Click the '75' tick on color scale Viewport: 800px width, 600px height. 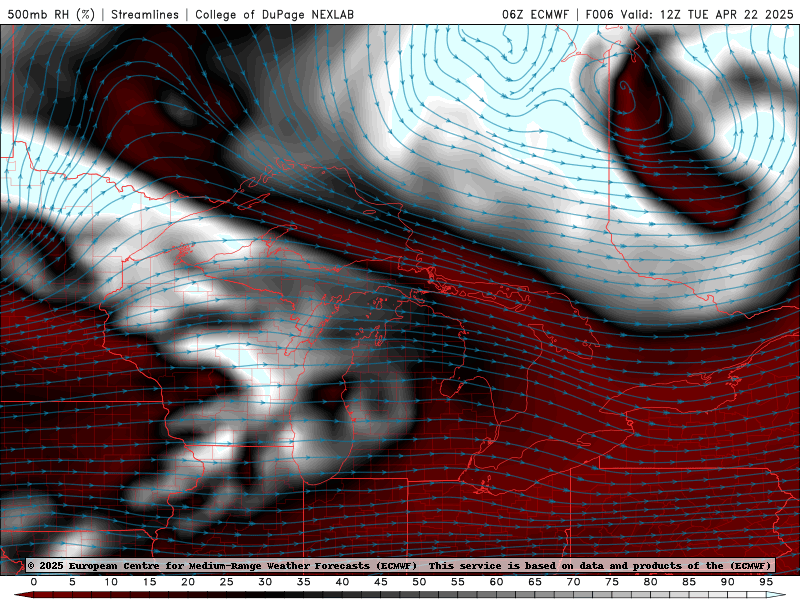click(612, 582)
